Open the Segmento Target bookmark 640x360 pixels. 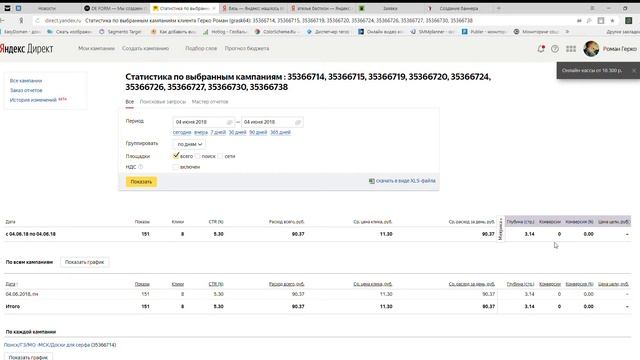pyautogui.click(x=120, y=31)
